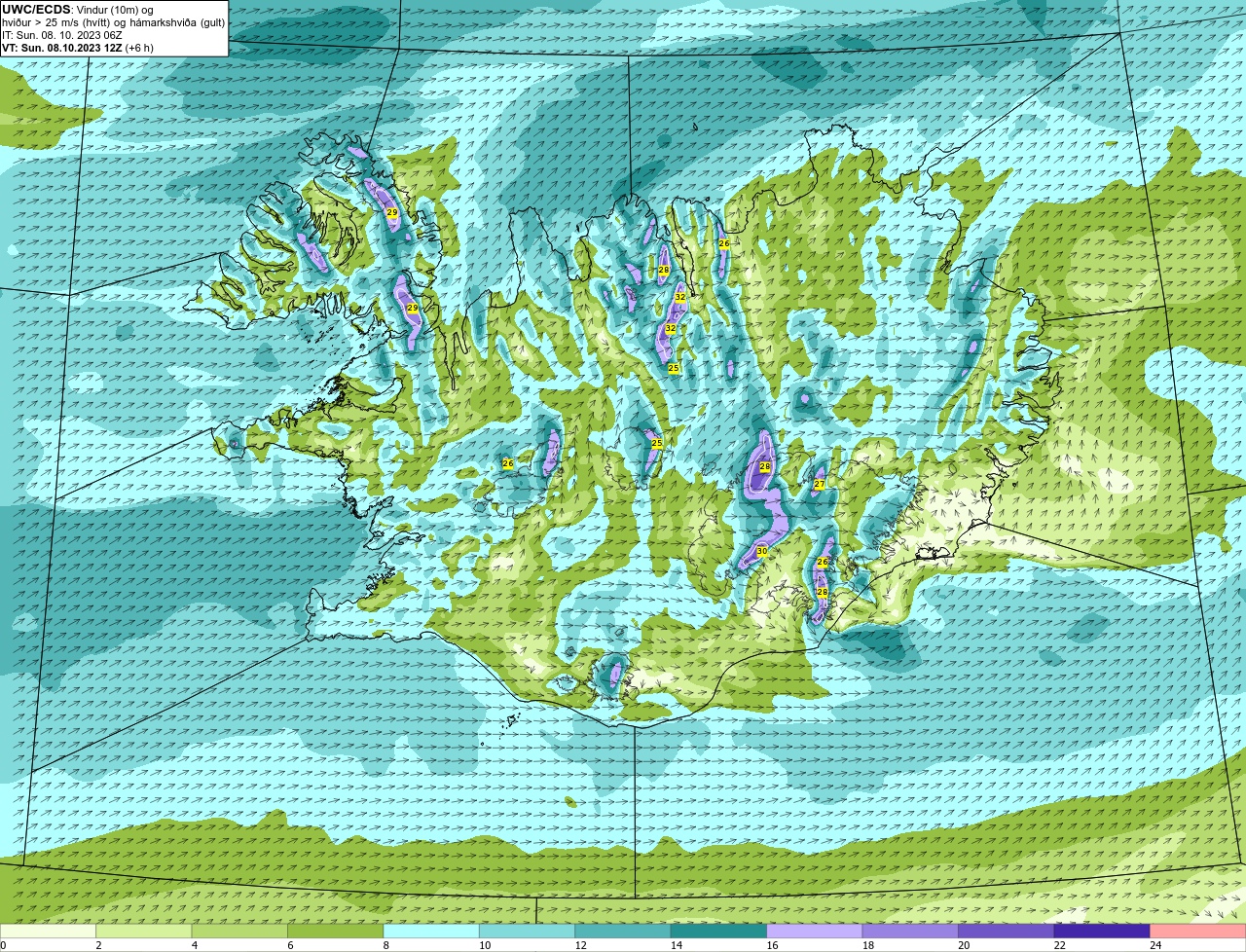This screenshot has height=952, width=1246.
Task: Click the olive green 6–8 m/s legend swatch
Action: pos(337,932)
